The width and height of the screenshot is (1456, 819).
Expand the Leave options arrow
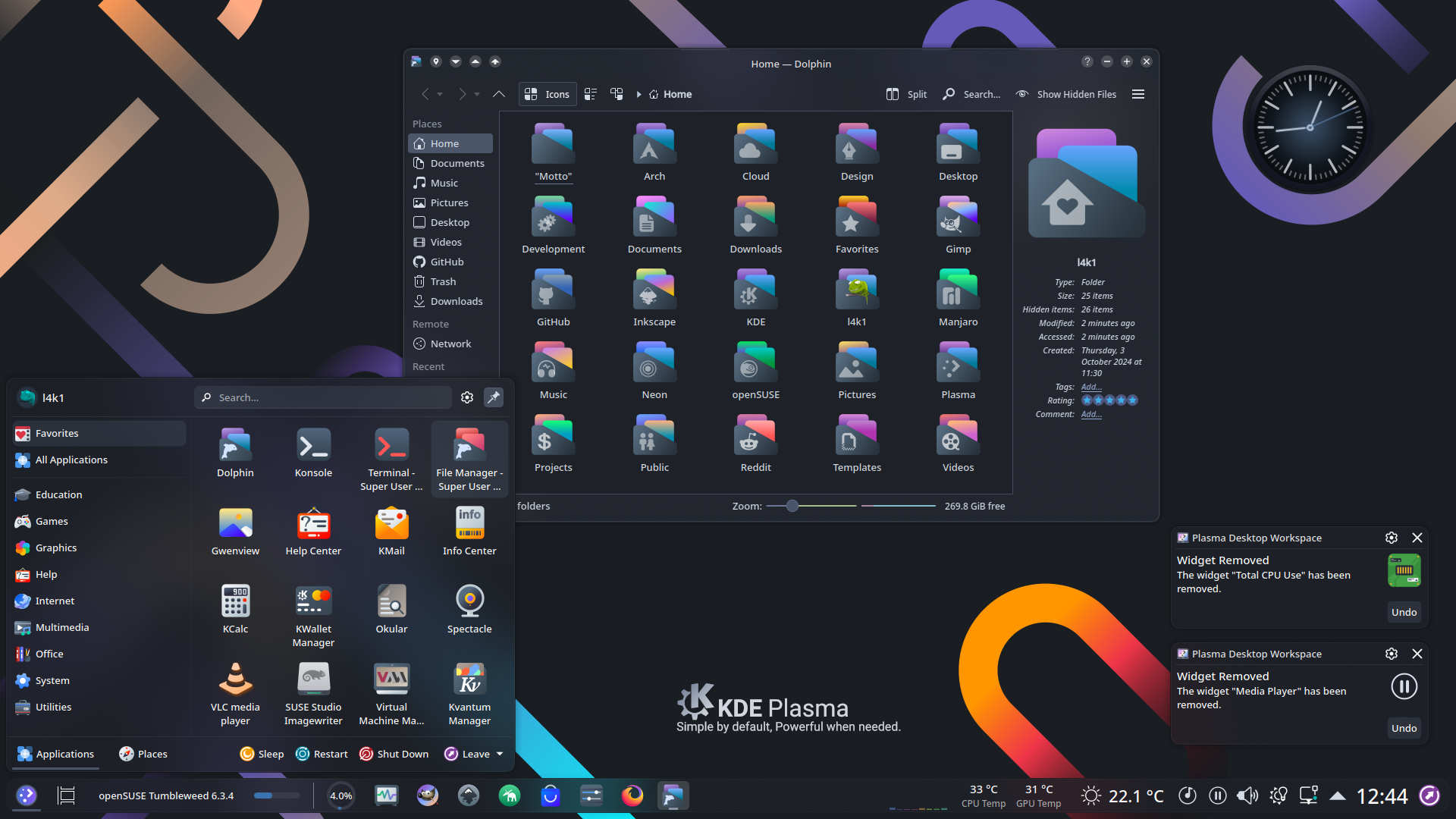(x=500, y=754)
